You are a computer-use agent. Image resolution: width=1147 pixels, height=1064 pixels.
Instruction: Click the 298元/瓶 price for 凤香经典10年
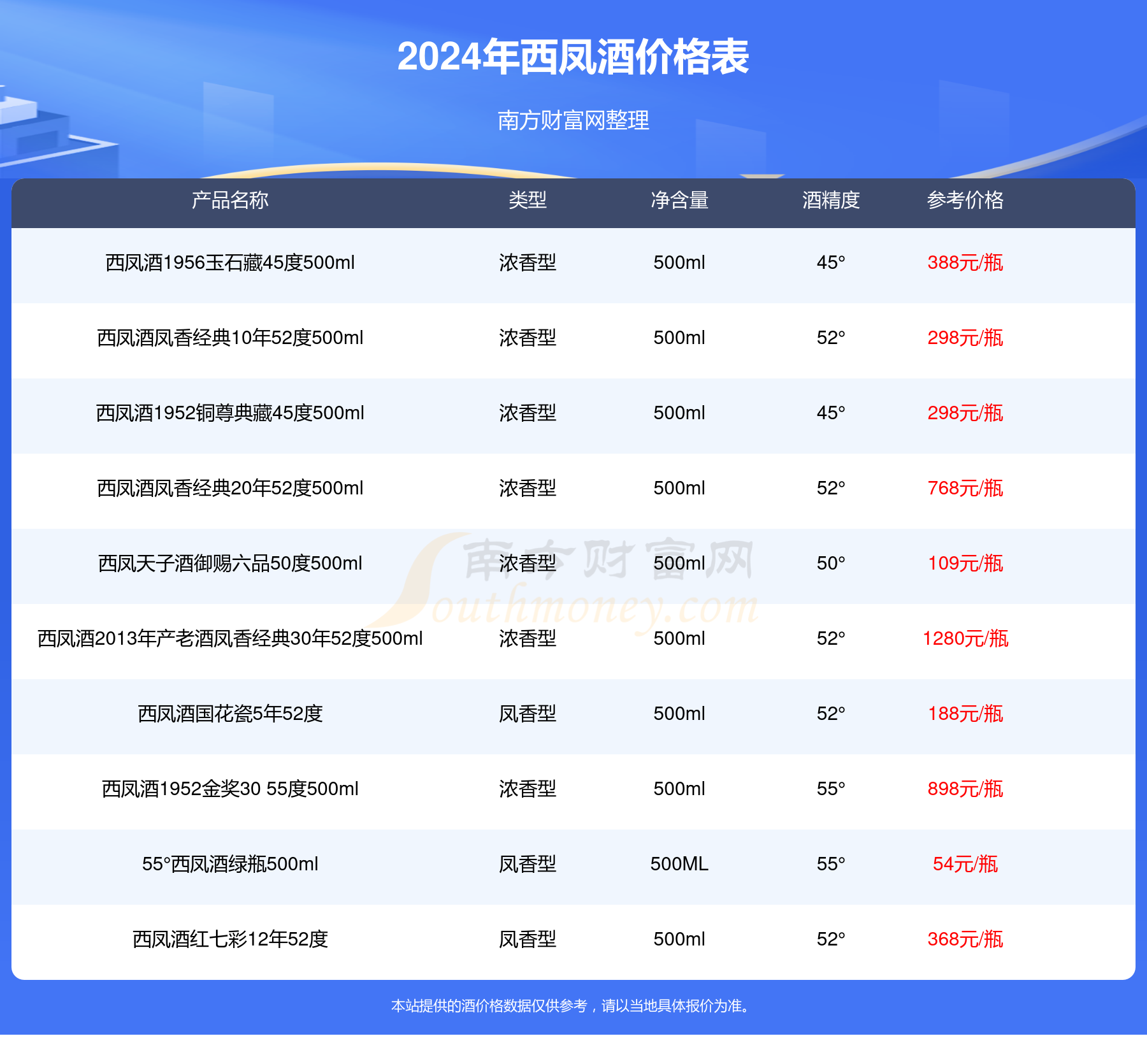point(965,338)
